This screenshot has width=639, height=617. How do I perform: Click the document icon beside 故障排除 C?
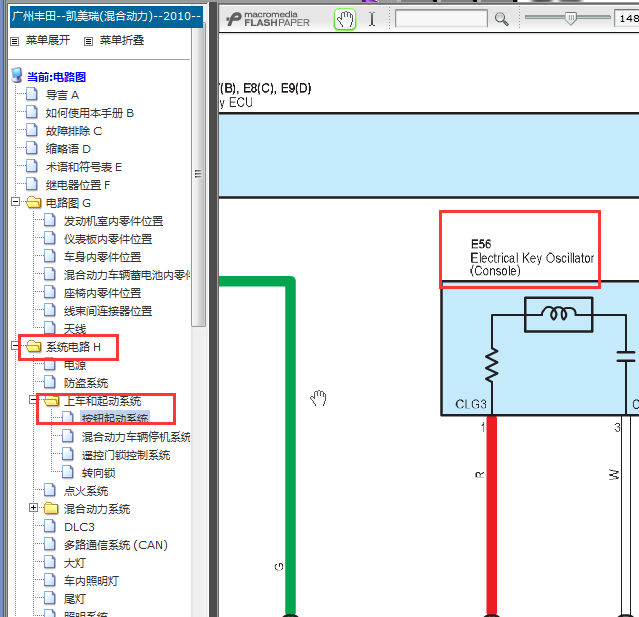pos(32,130)
